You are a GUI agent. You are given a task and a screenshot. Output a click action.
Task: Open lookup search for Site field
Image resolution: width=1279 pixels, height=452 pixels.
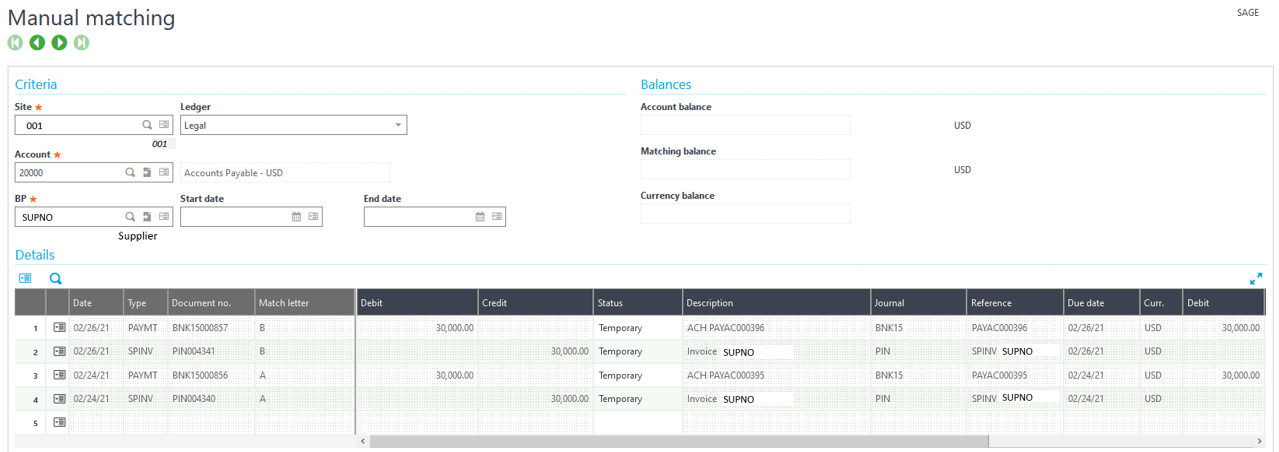point(147,125)
